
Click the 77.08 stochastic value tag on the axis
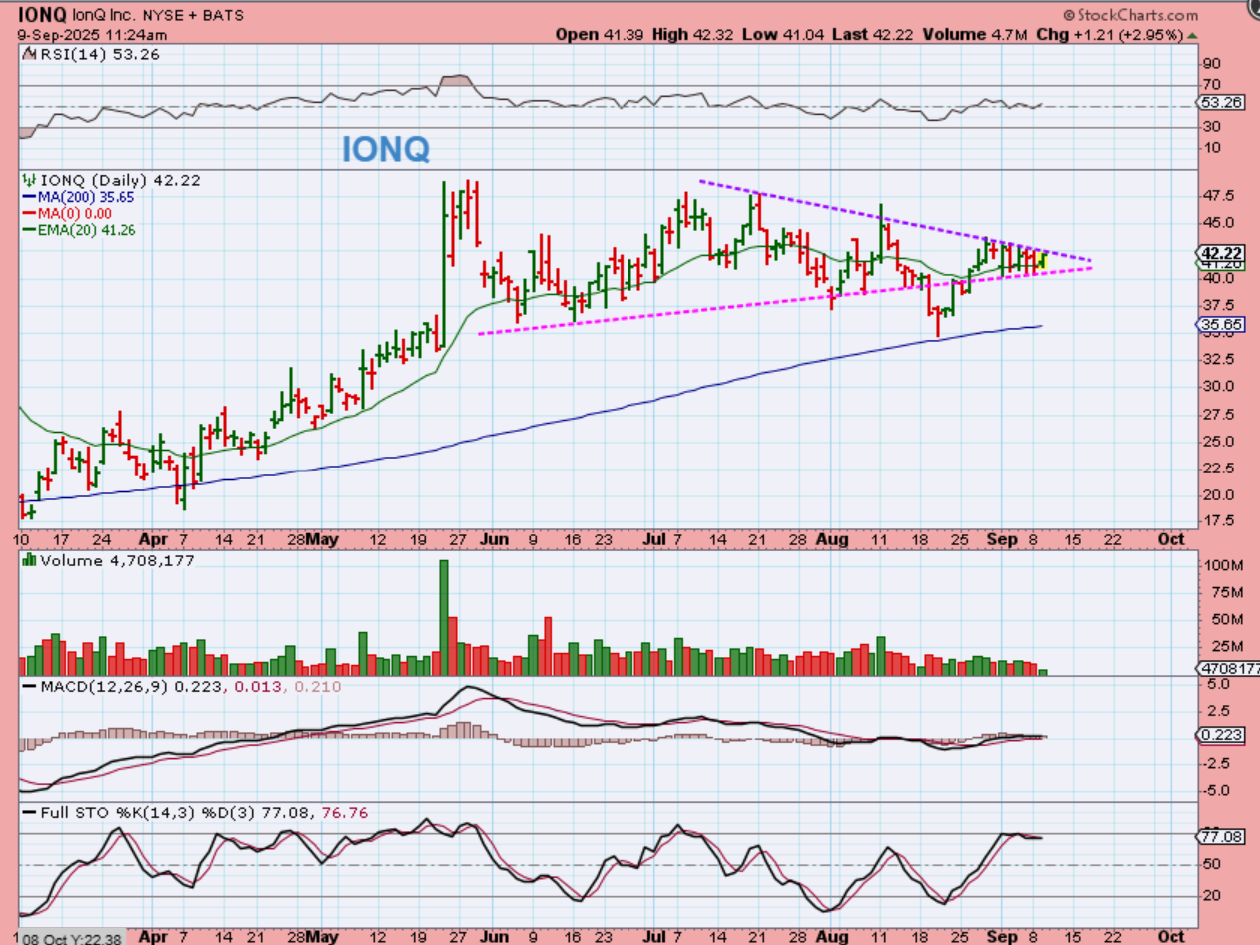coord(1221,835)
